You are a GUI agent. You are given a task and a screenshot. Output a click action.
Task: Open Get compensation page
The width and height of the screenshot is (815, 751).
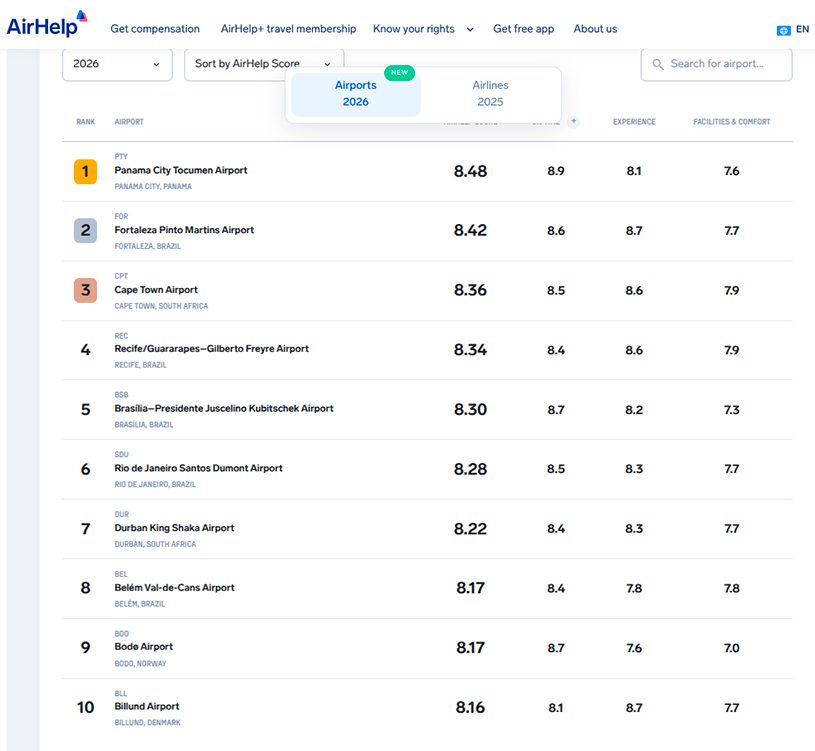pos(155,29)
